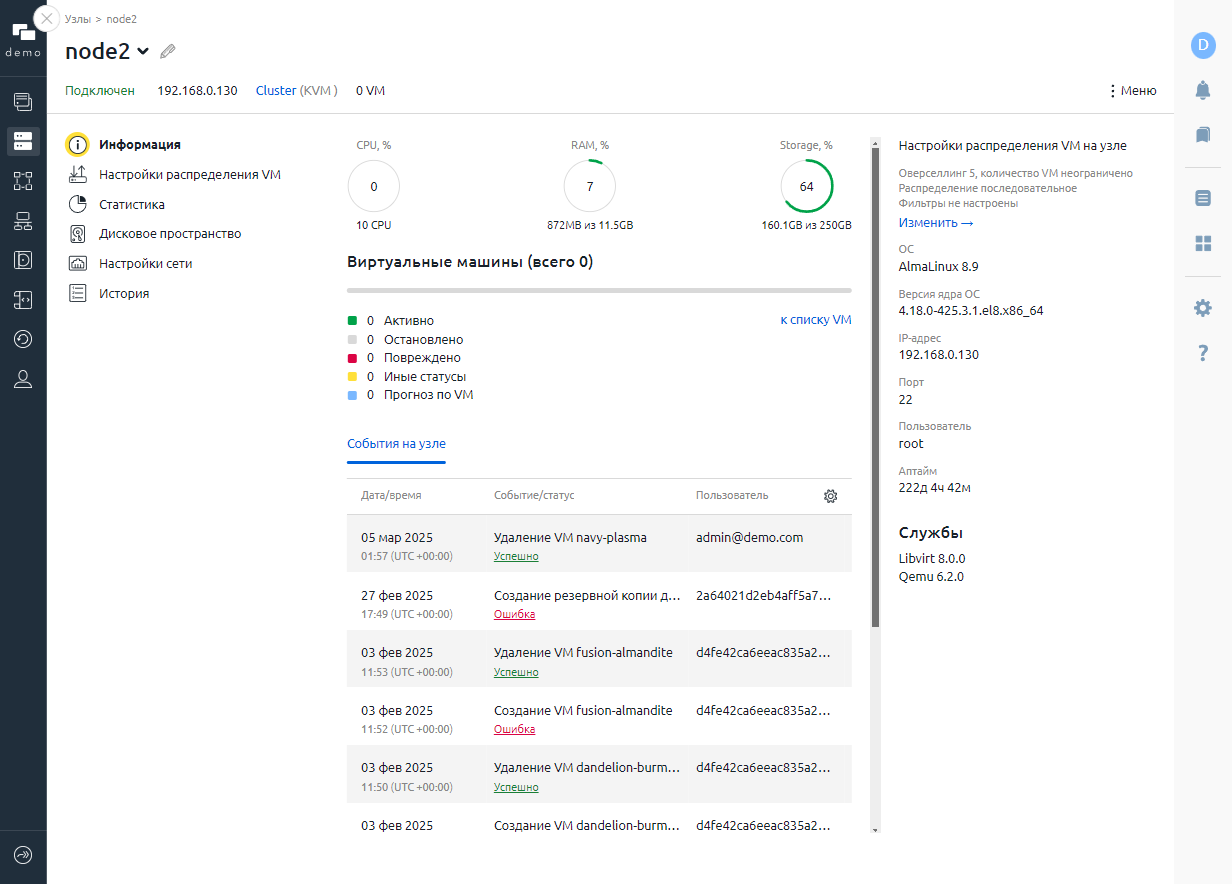The height and width of the screenshot is (884, 1232).
Task: Open Дисковое пространство section
Action: point(169,234)
